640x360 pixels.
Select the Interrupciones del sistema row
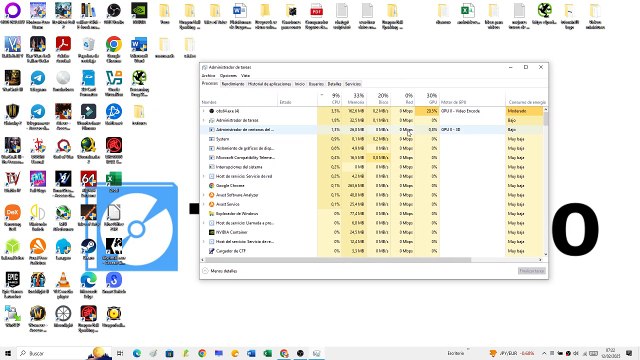coord(371,167)
